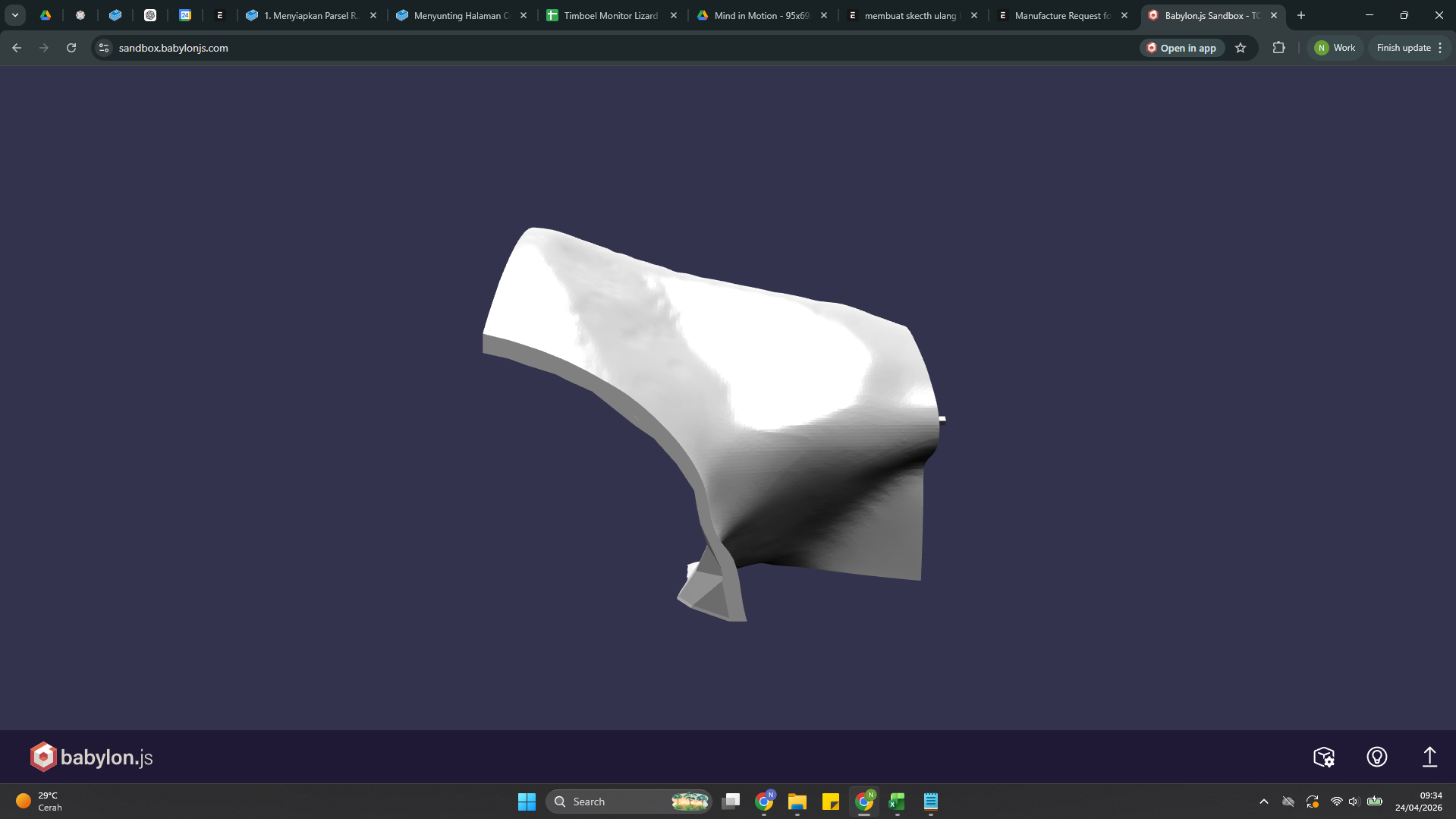Image resolution: width=1456 pixels, height=819 pixels.
Task: Click the upload model arrow icon
Action: (x=1429, y=757)
